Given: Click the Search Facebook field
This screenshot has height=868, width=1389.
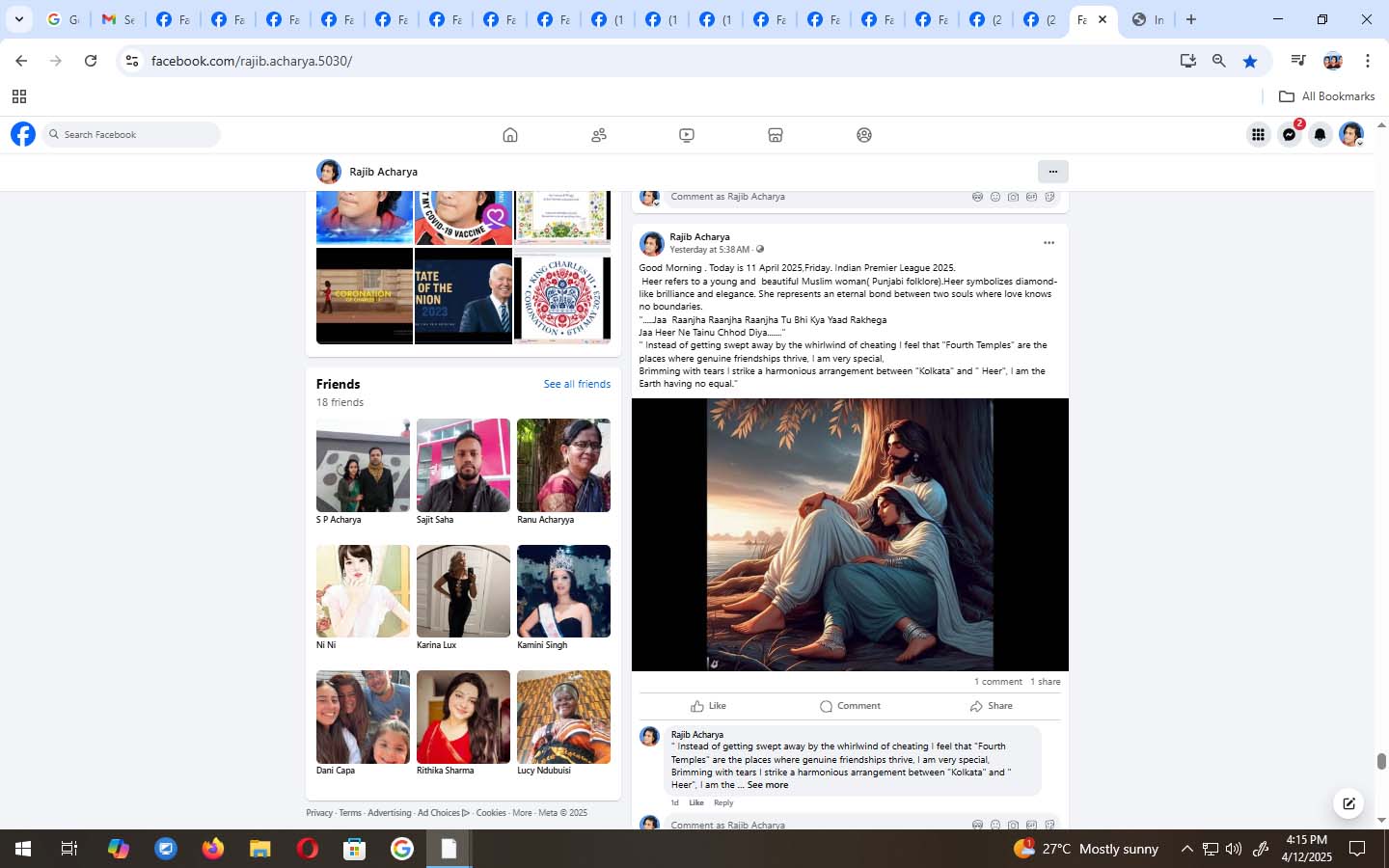Looking at the screenshot, I should [x=131, y=134].
